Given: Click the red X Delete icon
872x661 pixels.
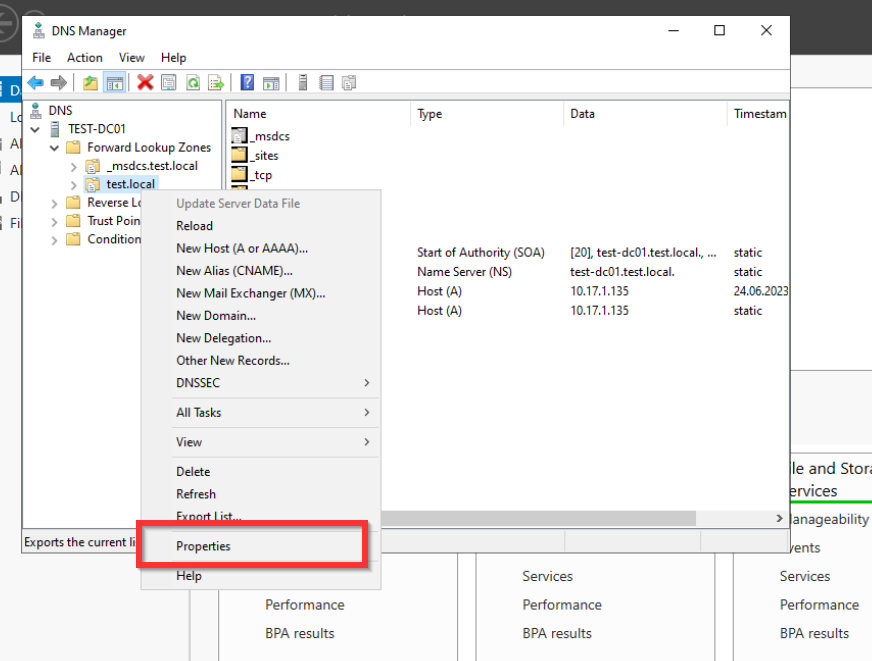Looking at the screenshot, I should coord(145,83).
